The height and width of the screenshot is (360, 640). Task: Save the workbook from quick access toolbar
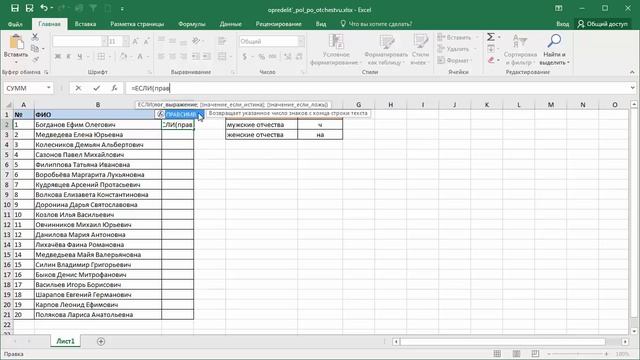click(x=15, y=8)
